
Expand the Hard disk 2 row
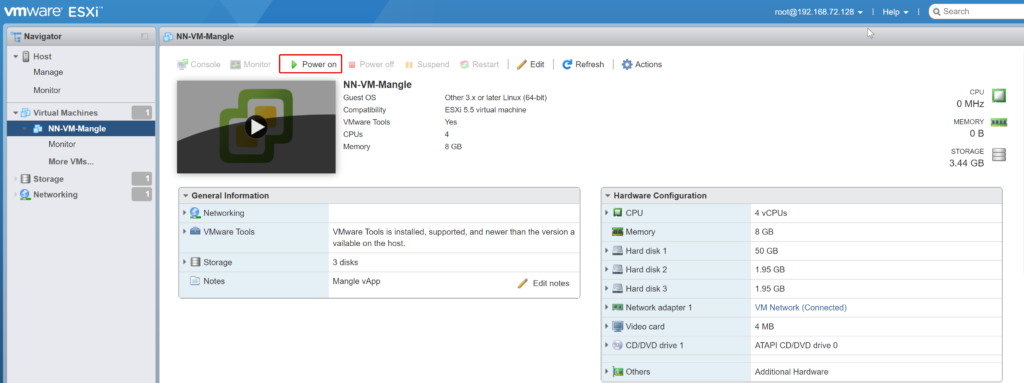point(608,269)
